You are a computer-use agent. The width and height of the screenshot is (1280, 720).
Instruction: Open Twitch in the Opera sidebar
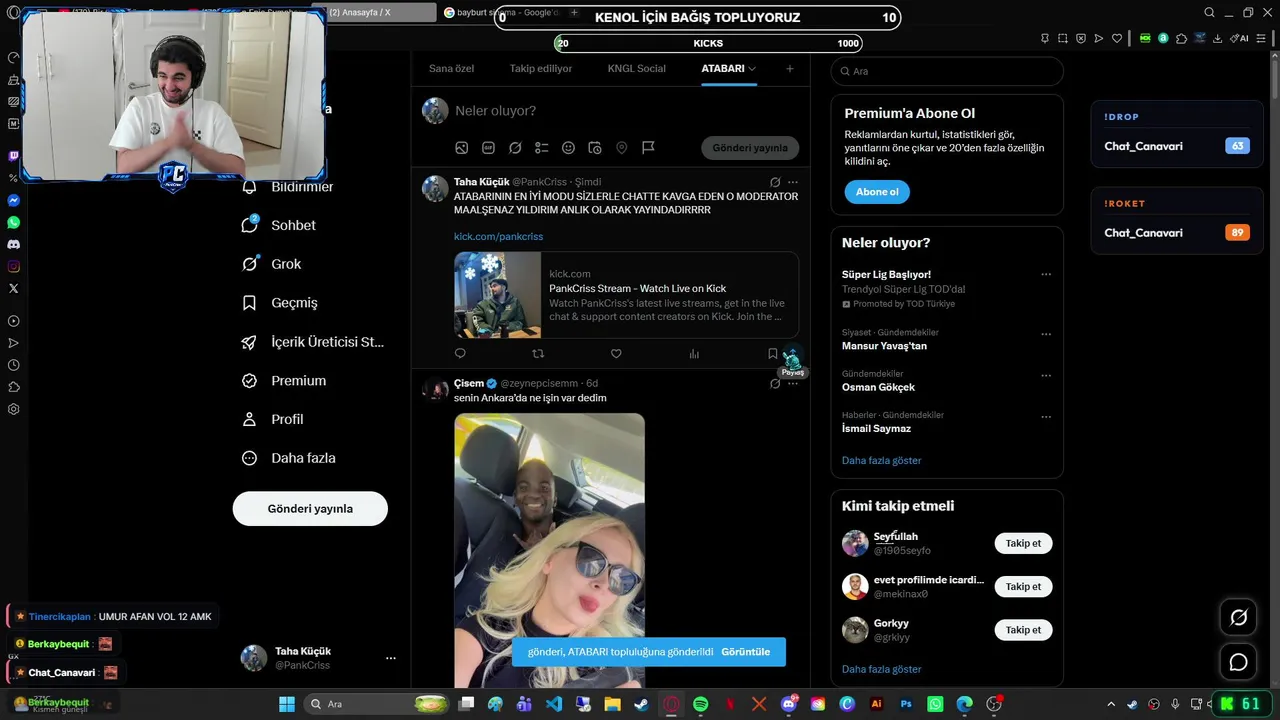pyautogui.click(x=13, y=156)
